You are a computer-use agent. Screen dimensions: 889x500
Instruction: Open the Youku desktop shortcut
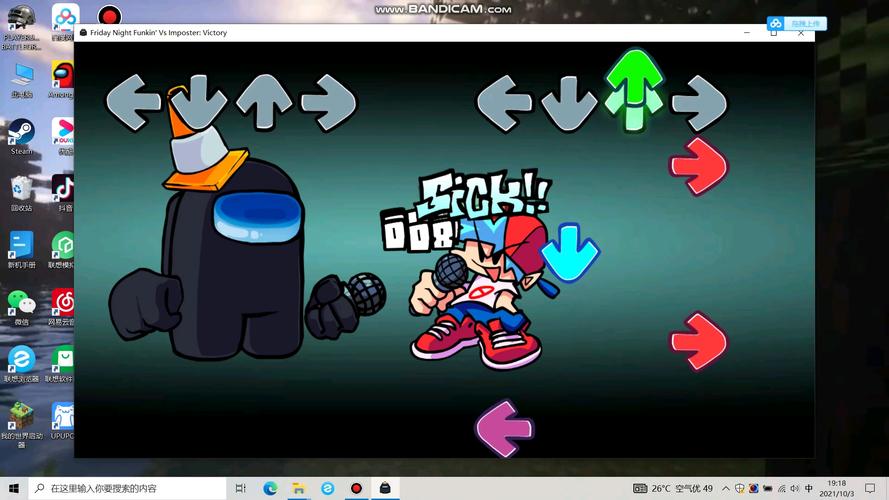click(64, 137)
